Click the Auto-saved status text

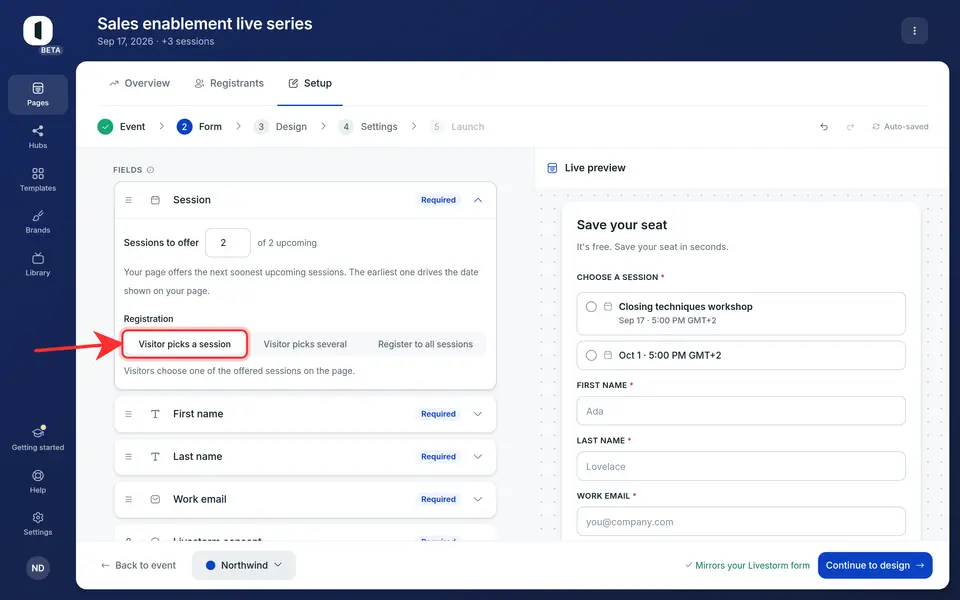point(900,127)
